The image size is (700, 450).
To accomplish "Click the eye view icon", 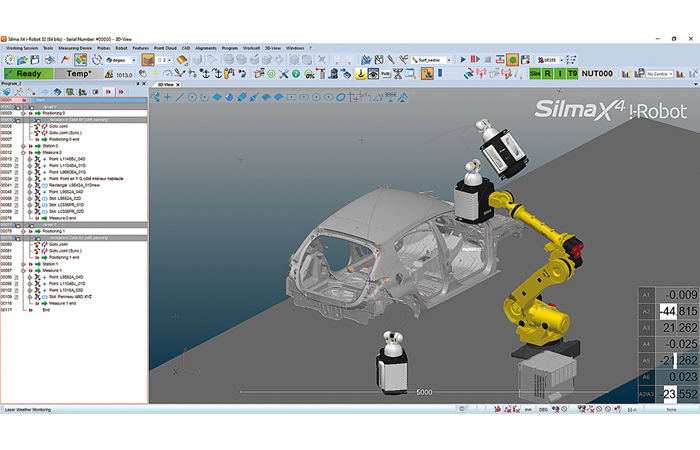I will tap(373, 74).
